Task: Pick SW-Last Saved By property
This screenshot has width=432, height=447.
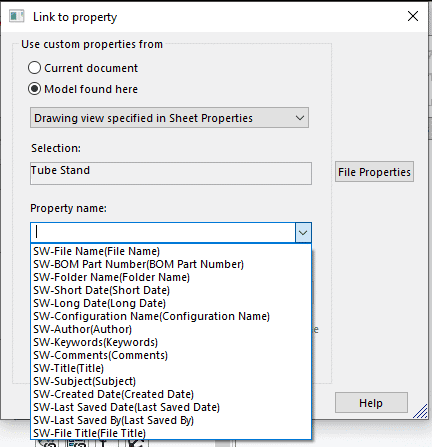Action: (x=171, y=420)
